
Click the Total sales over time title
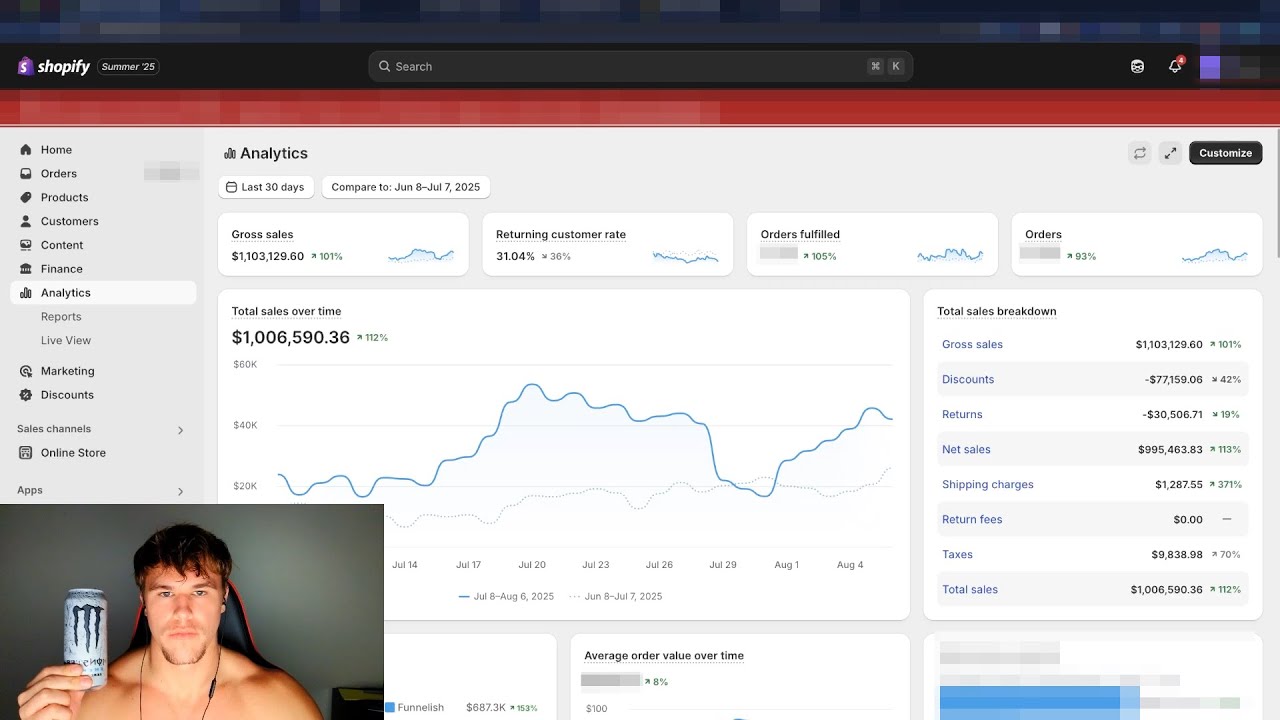point(287,312)
